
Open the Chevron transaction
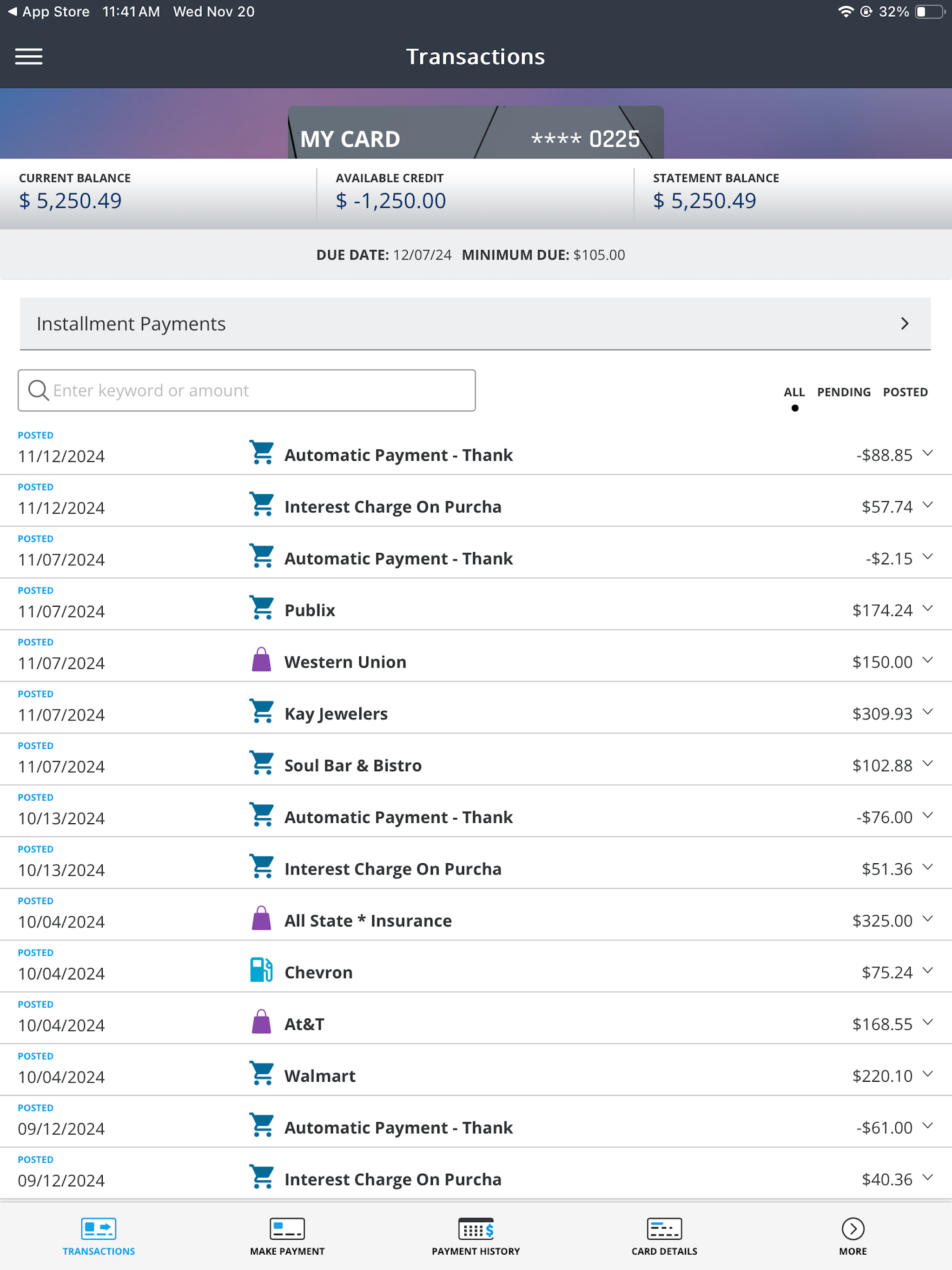coord(476,966)
